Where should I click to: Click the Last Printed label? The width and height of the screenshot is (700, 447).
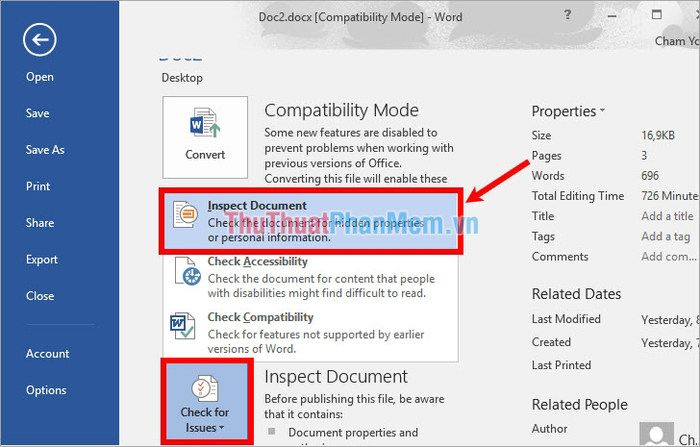point(561,365)
